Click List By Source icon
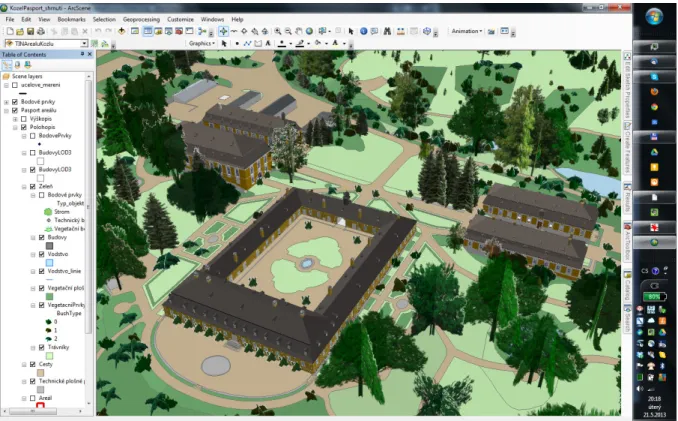Image resolution: width=678 pixels, height=421 pixels. point(17,65)
